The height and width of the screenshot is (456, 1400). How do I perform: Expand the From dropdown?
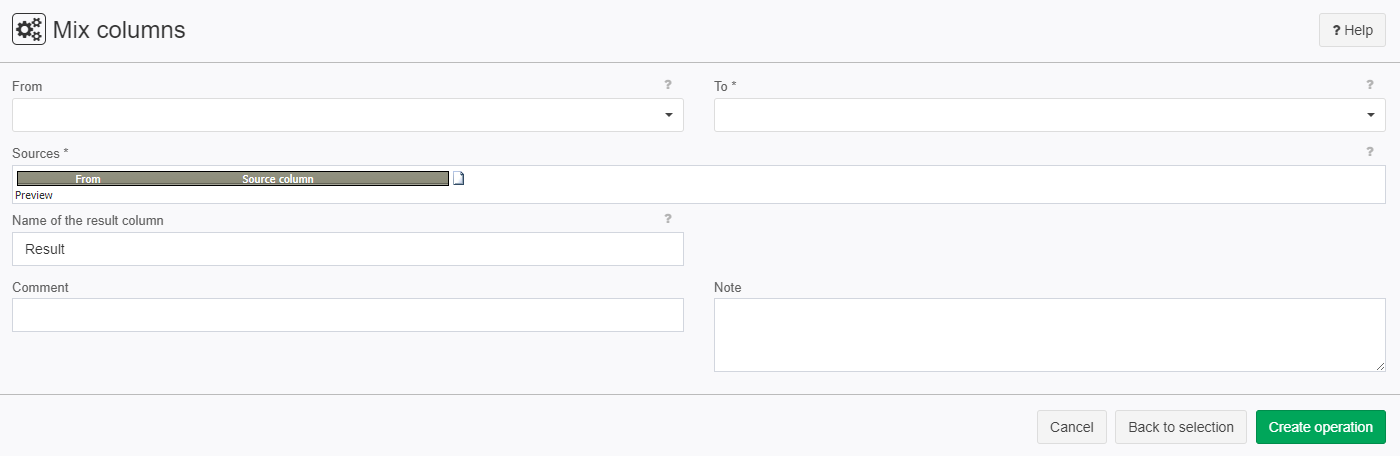(x=348, y=115)
